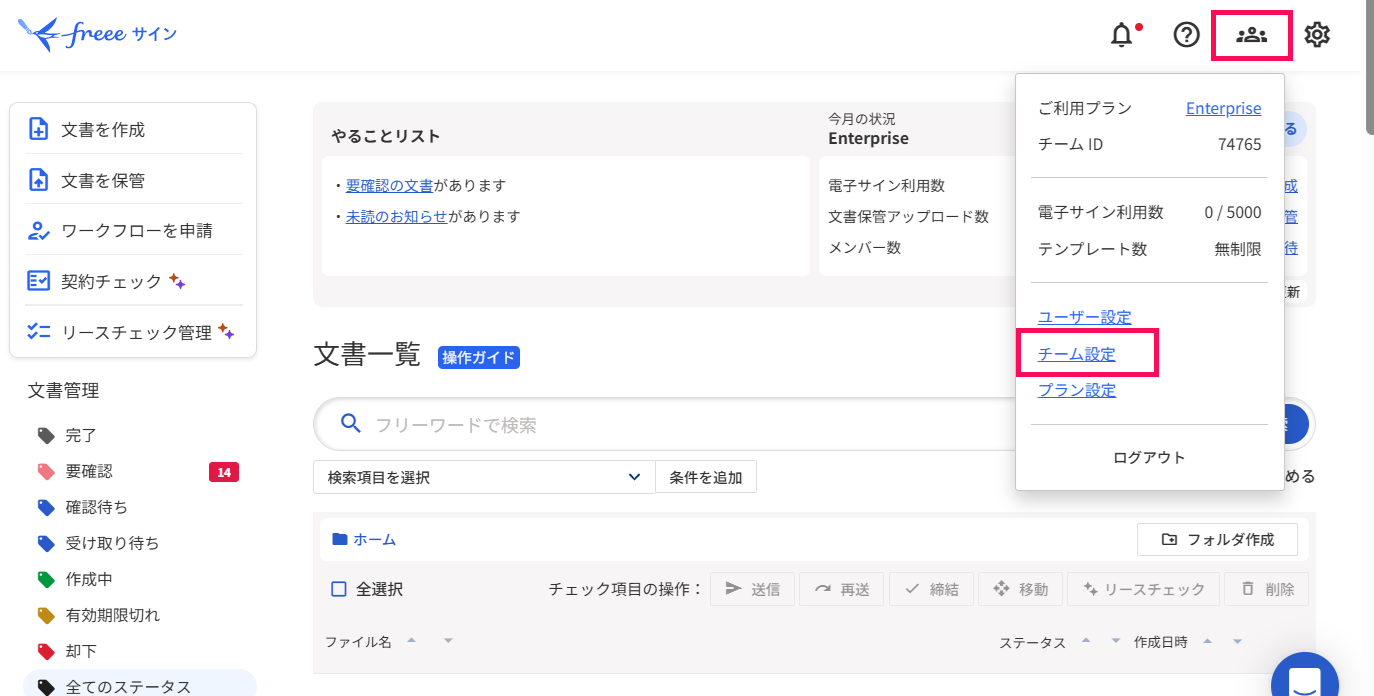Click the 却下 red tag icon
1374x696 pixels.
pyautogui.click(x=46, y=651)
